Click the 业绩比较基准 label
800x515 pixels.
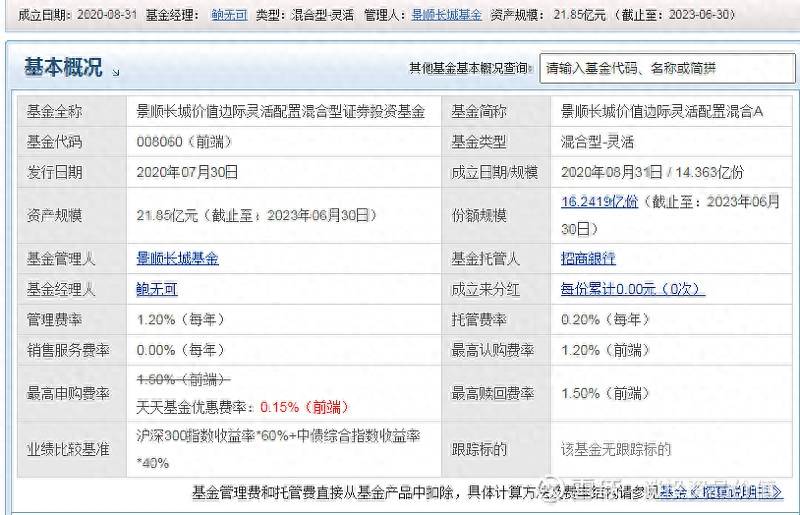(x=68, y=449)
